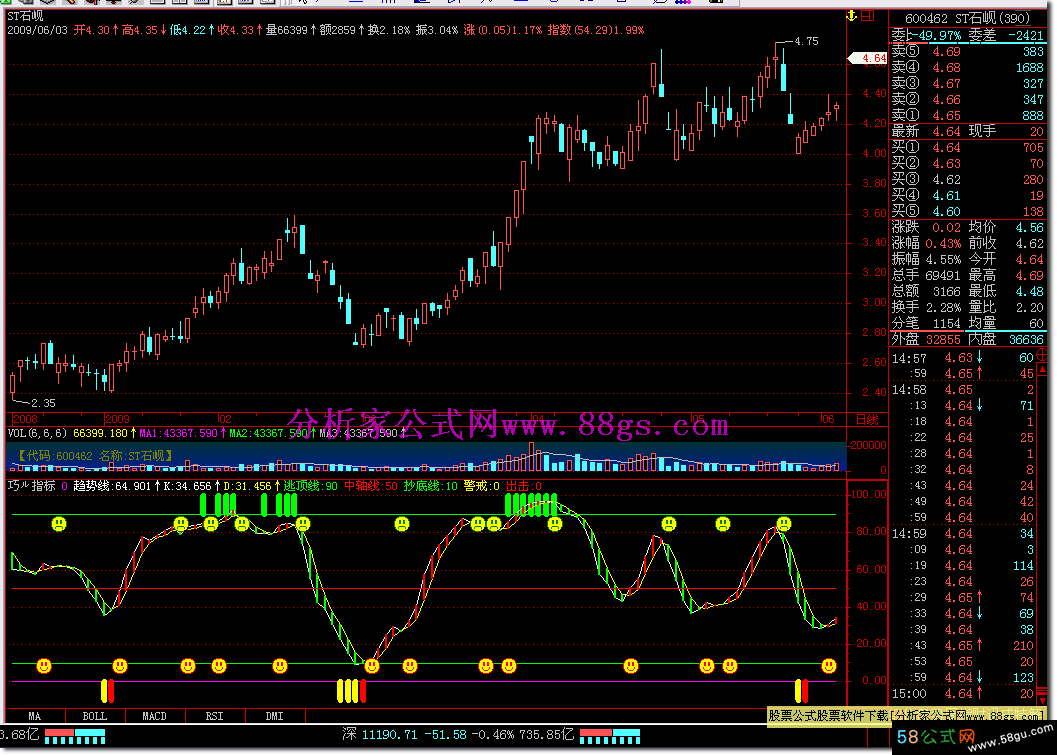Select the 14:57 4.63 tick row
The width and height of the screenshot is (1057, 755).
(963, 357)
